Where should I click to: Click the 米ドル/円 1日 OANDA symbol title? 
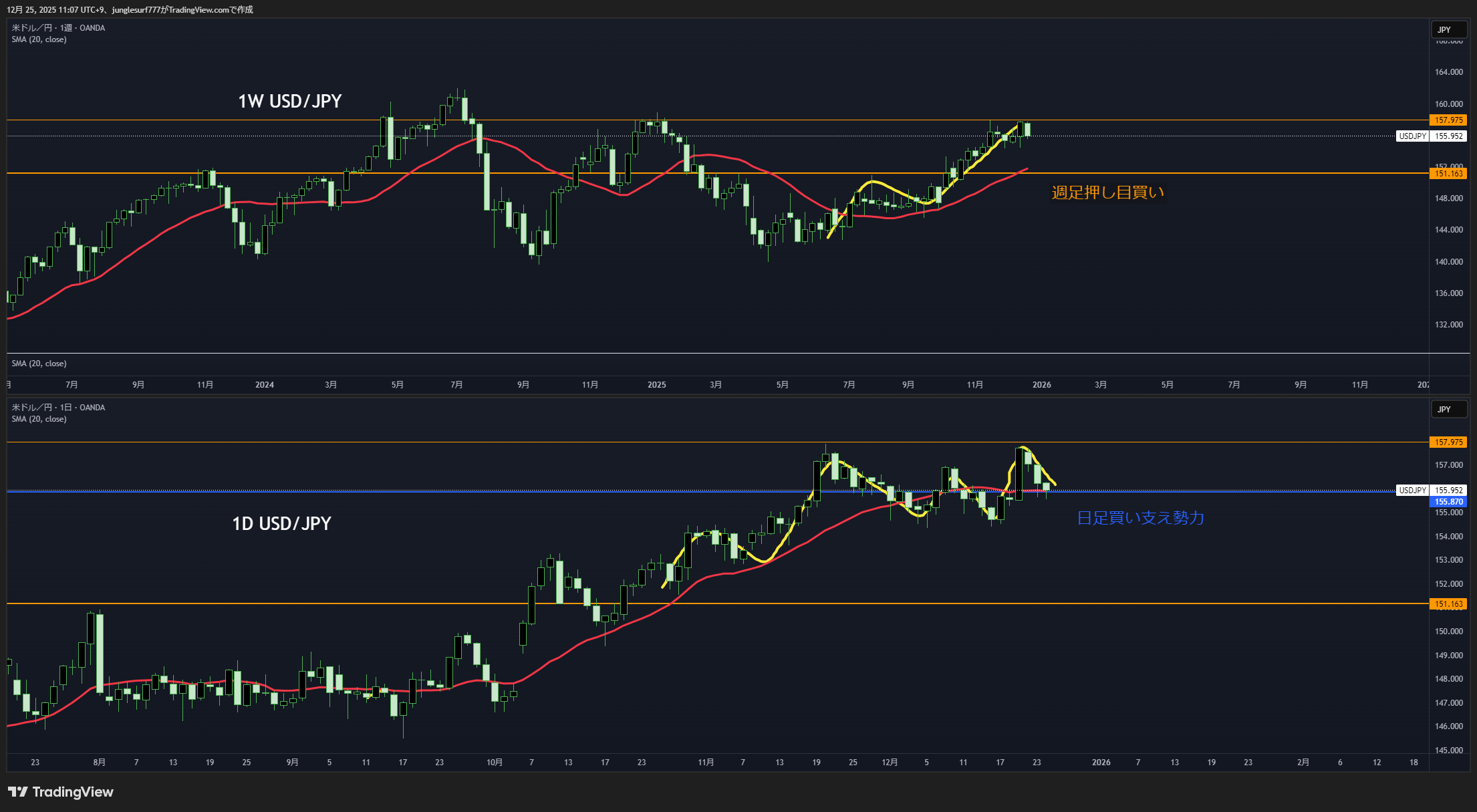(58, 408)
